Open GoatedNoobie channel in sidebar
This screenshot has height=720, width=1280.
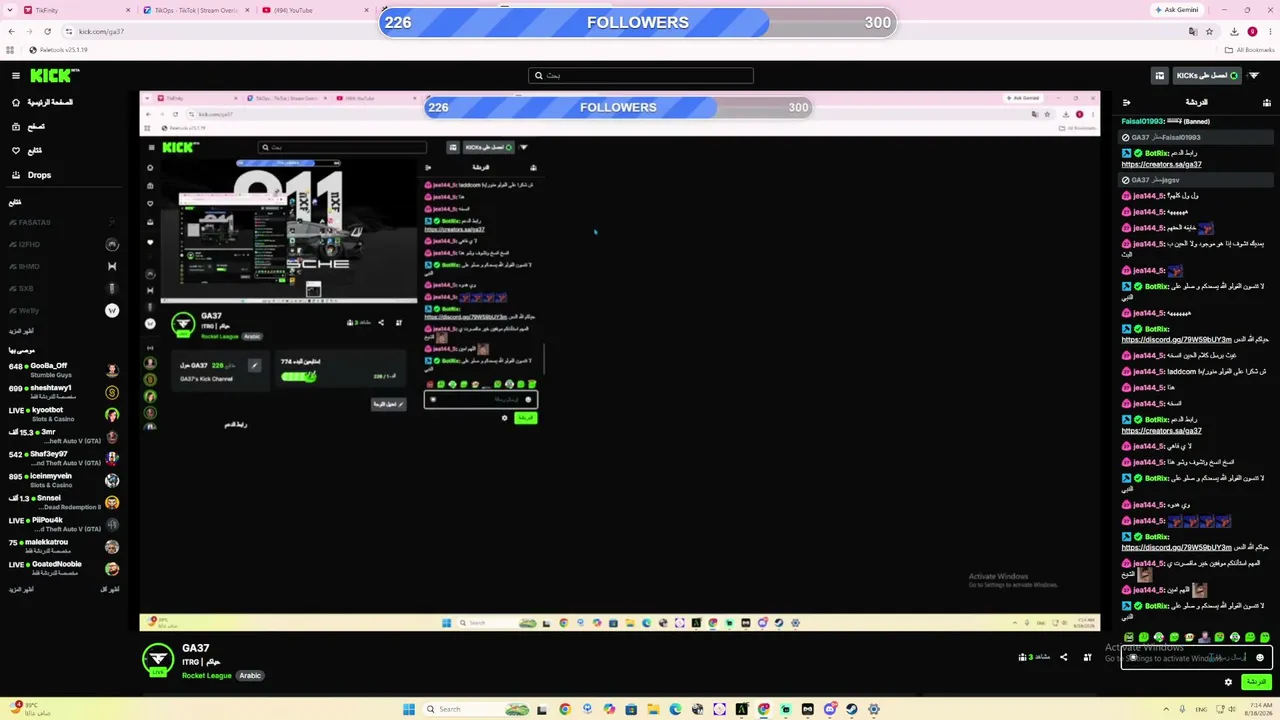point(64,568)
